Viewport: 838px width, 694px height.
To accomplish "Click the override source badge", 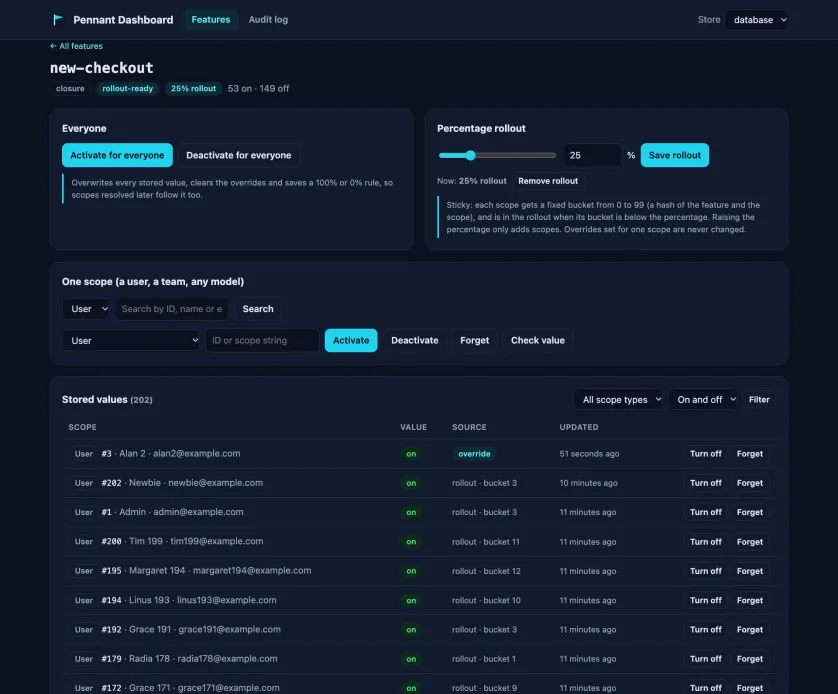I will [474, 454].
